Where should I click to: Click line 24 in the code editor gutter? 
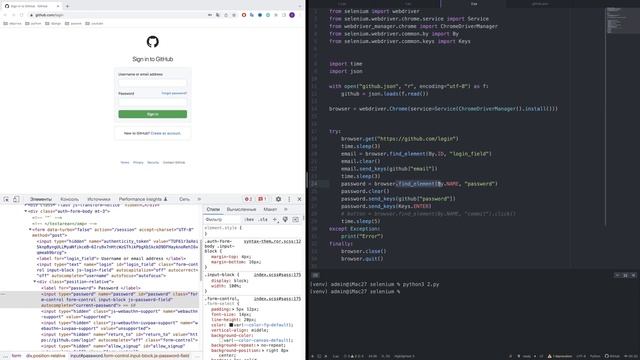coord(314,184)
